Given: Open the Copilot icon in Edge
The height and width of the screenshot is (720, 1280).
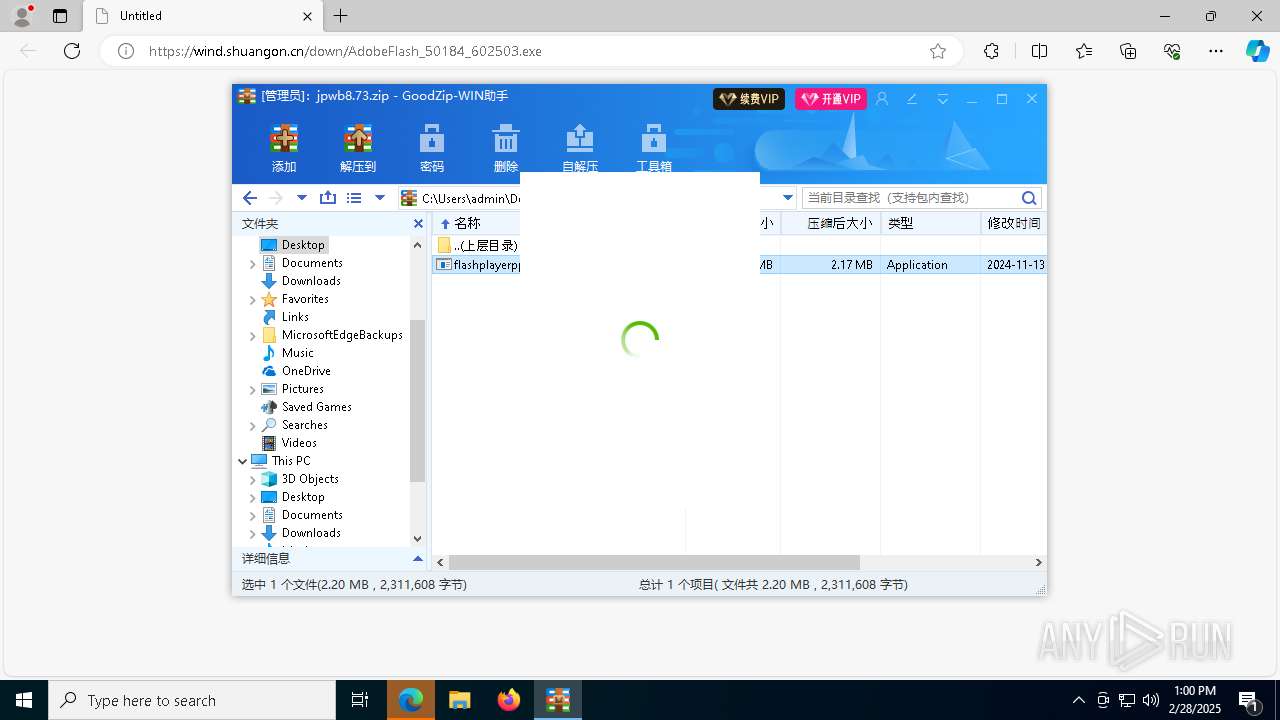Looking at the screenshot, I should [x=1257, y=51].
